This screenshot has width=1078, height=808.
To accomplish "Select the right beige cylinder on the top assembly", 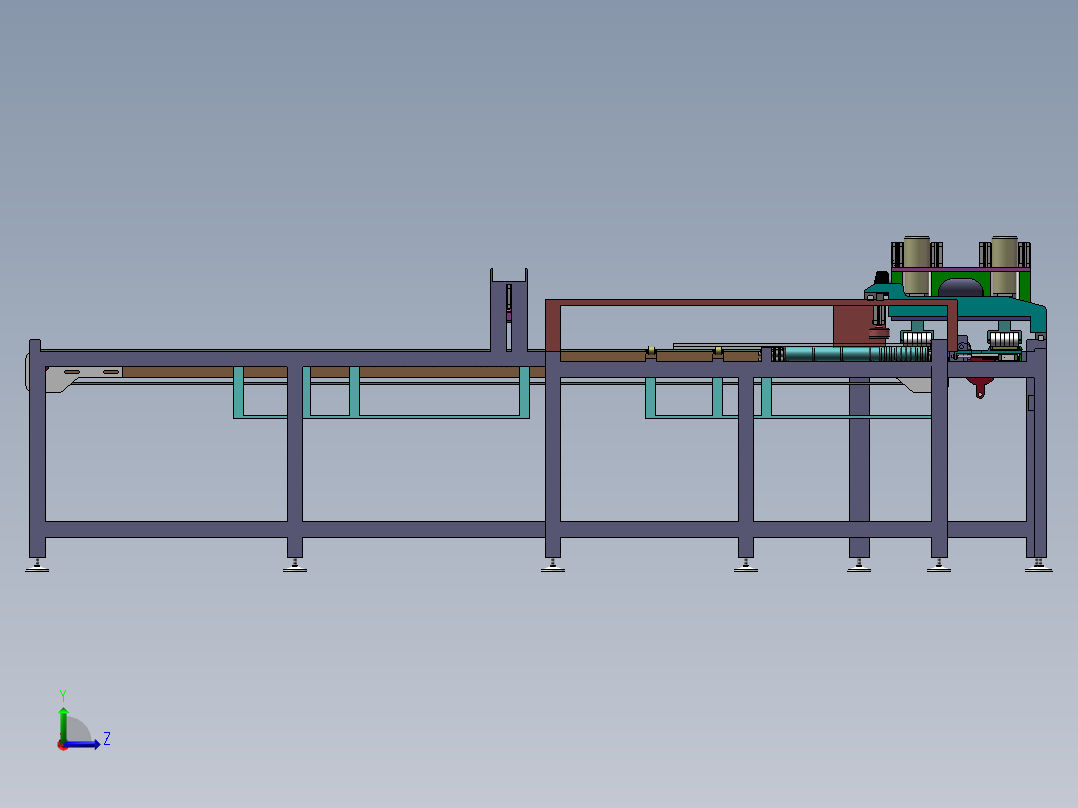I will pos(1004,265).
